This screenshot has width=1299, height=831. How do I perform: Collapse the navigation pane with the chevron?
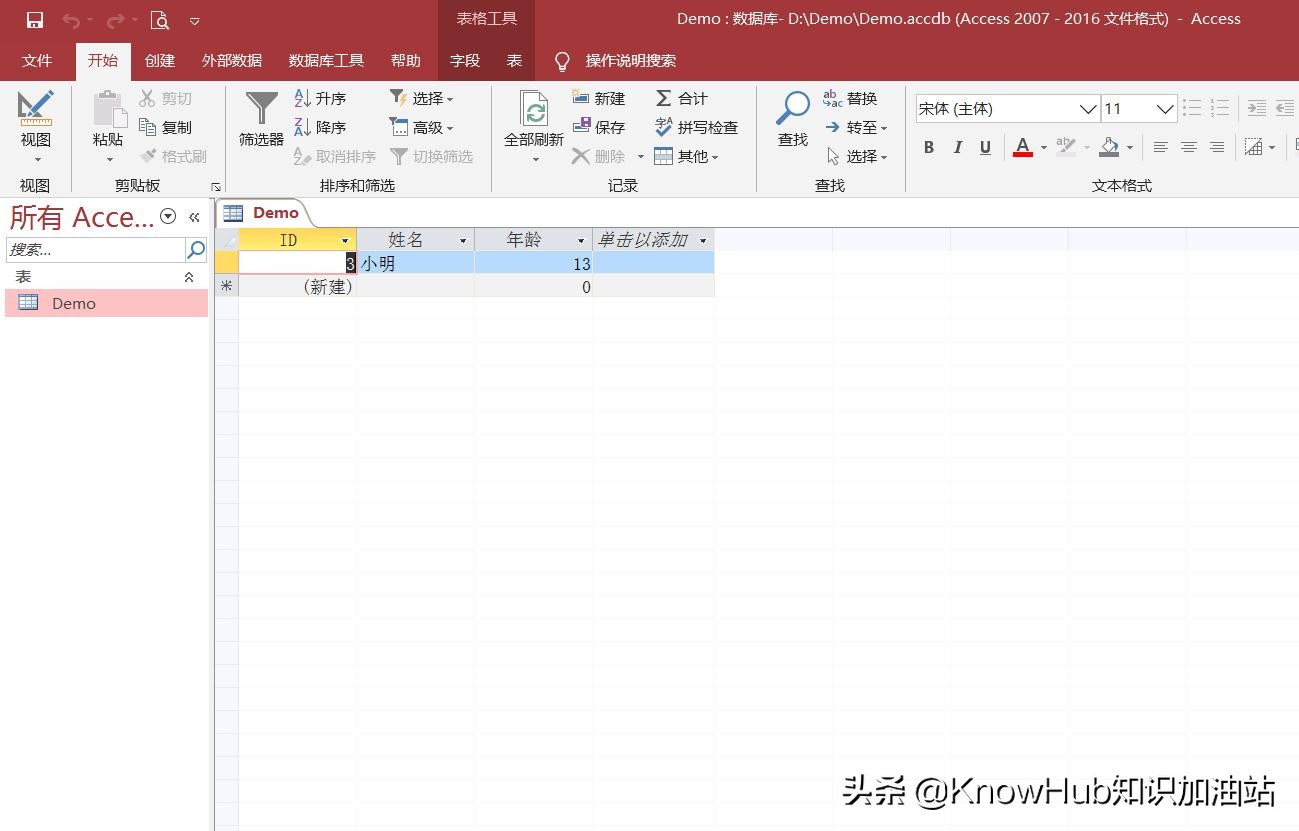[194, 216]
